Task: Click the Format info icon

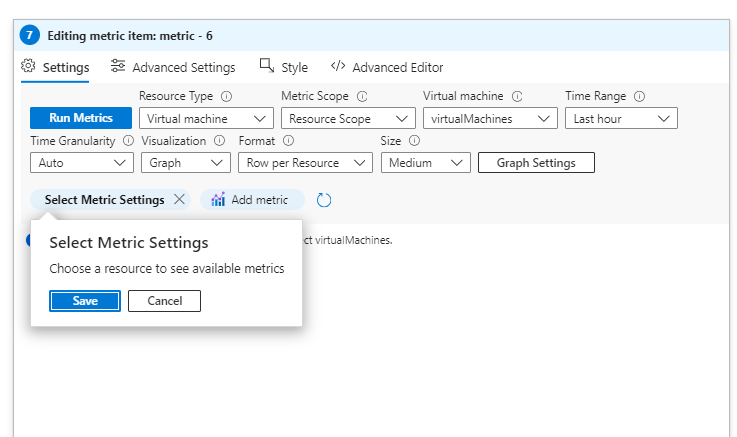Action: (x=289, y=140)
